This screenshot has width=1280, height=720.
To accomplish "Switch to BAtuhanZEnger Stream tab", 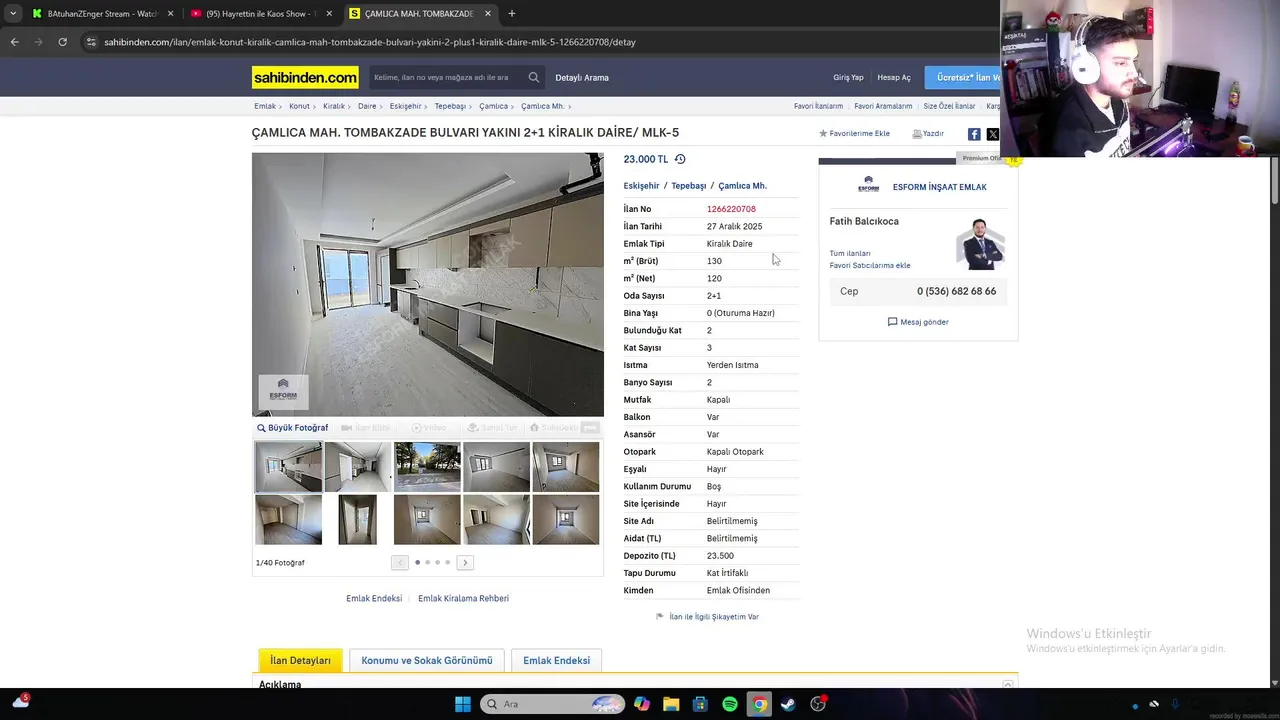I will pyautogui.click(x=100, y=14).
